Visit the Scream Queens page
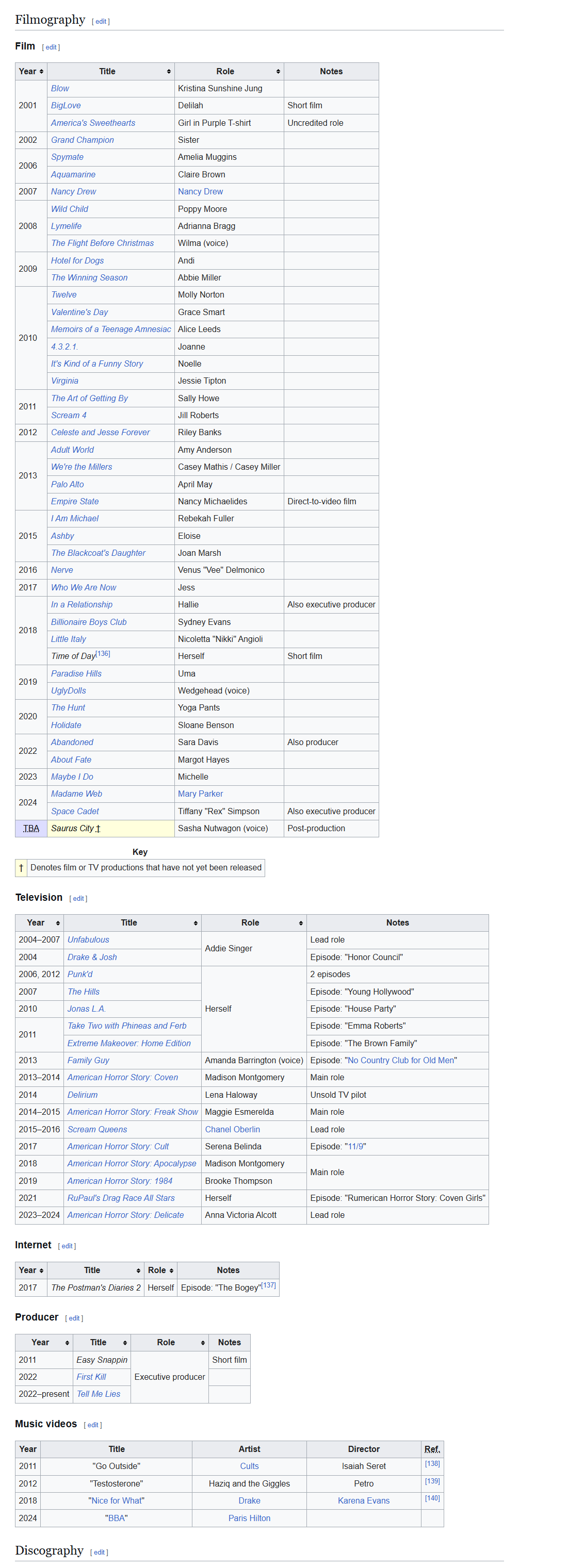Image resolution: width=568 pixels, height=1568 pixels. [98, 1129]
